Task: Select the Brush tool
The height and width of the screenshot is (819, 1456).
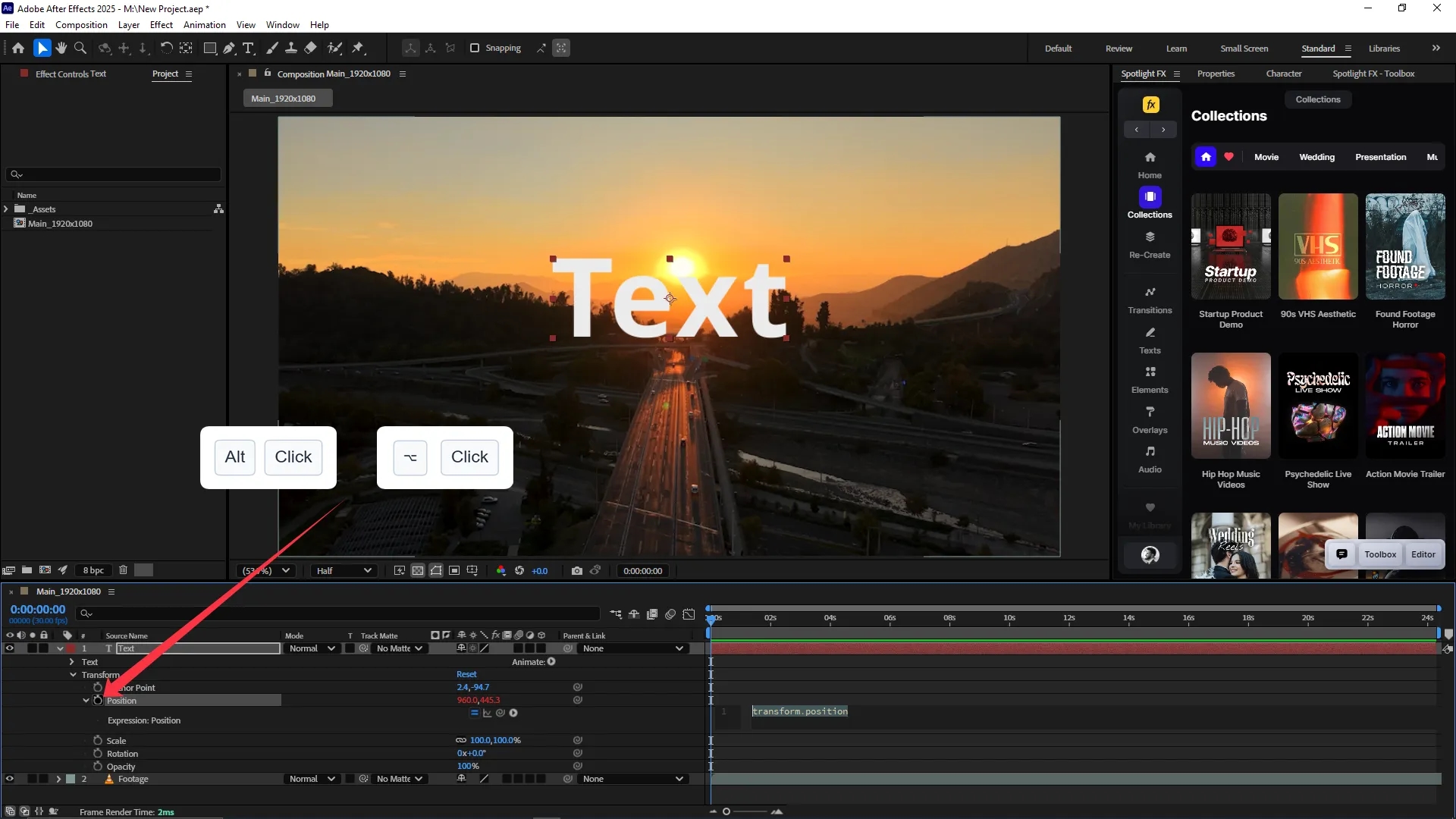Action: click(x=272, y=48)
